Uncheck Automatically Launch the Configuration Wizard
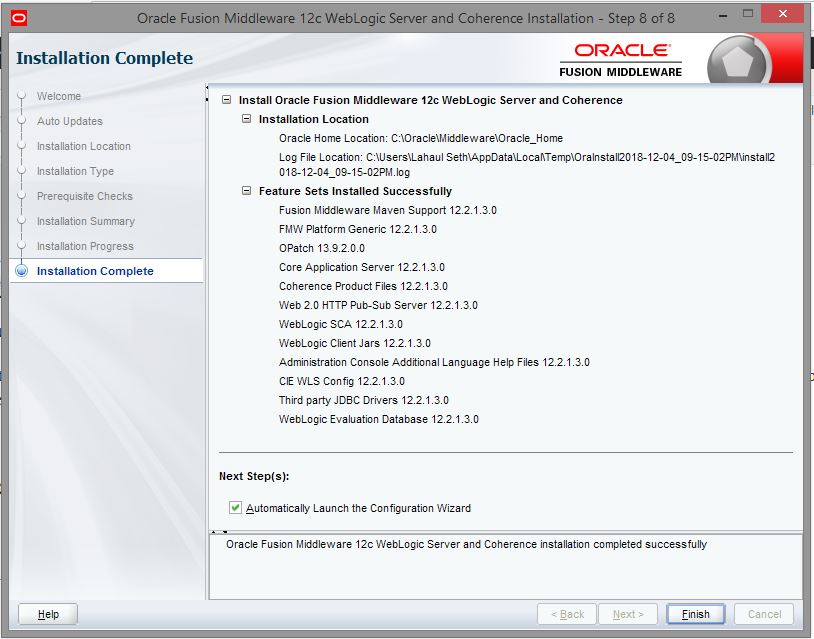 (235, 508)
